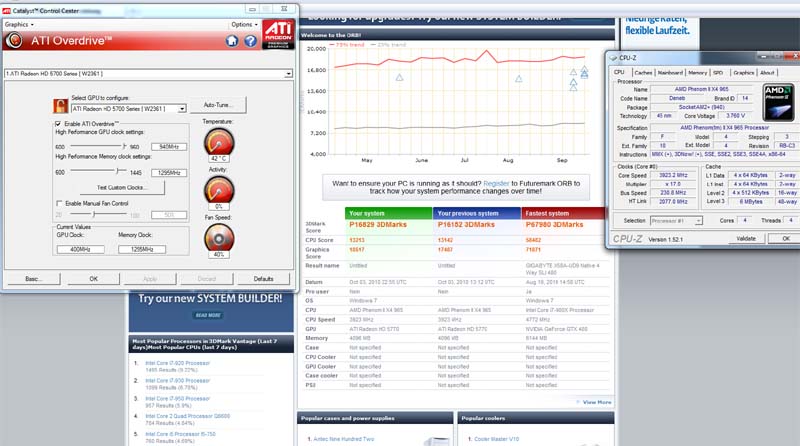Click the ATI Radeon logo
The width and height of the screenshot is (800, 446).
pos(279,35)
